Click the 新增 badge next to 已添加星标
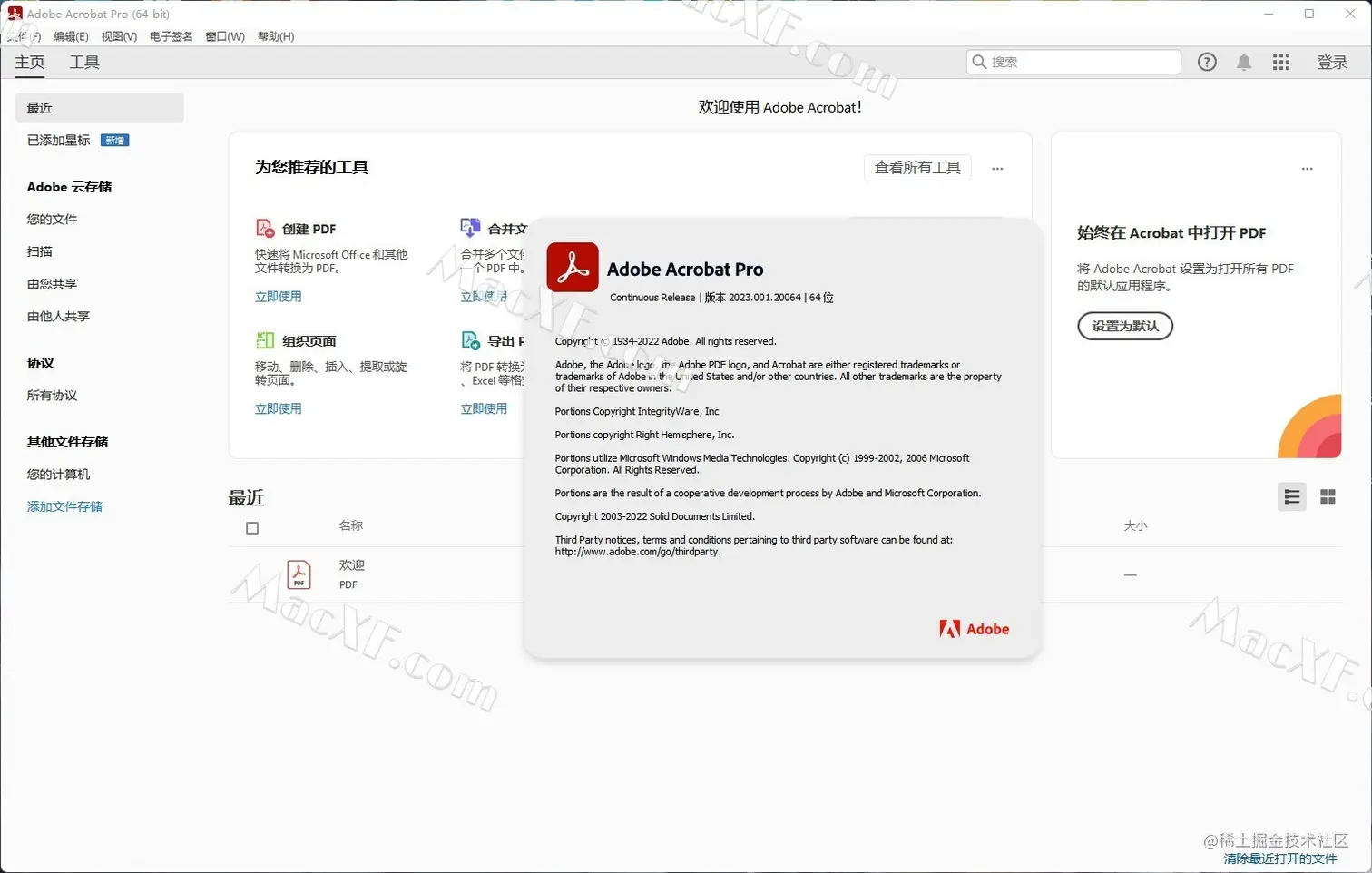1372x873 pixels. 114,141
